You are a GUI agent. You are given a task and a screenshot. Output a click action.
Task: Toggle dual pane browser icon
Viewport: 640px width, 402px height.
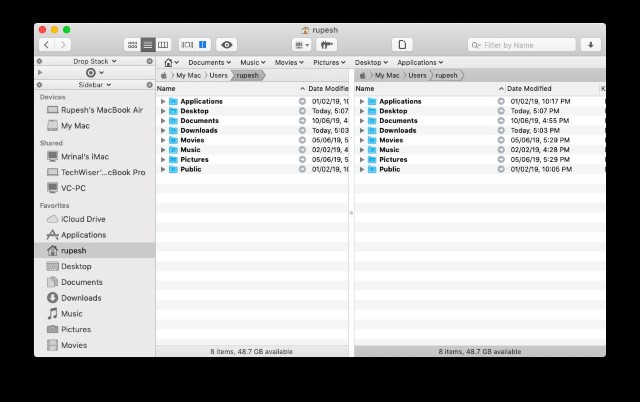(202, 45)
